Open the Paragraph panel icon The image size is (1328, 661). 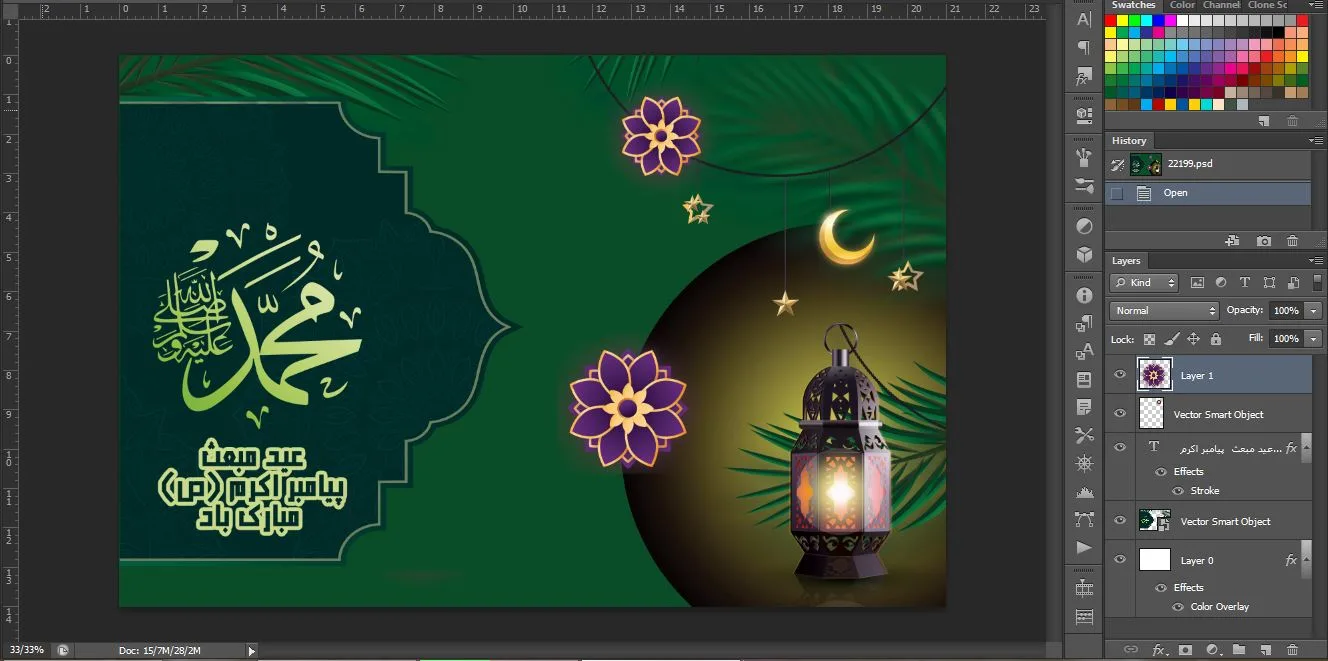click(1084, 47)
